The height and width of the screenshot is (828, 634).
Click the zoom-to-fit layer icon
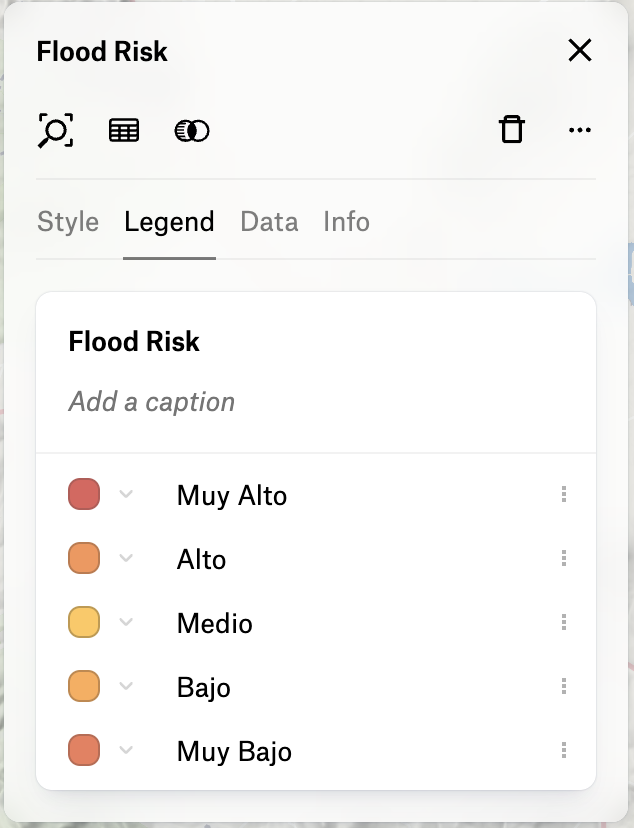pyautogui.click(x=55, y=130)
